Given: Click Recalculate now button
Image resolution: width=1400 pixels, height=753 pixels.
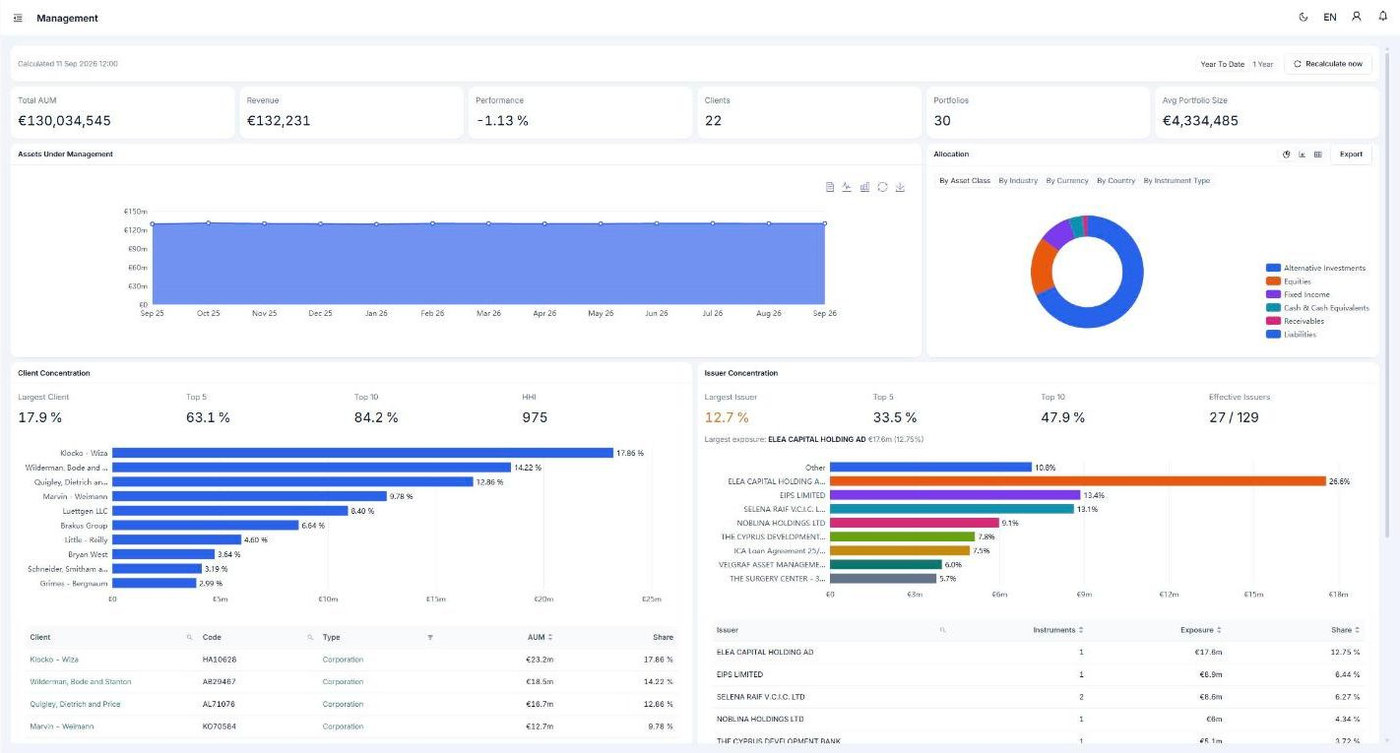Looking at the screenshot, I should coord(1328,64).
